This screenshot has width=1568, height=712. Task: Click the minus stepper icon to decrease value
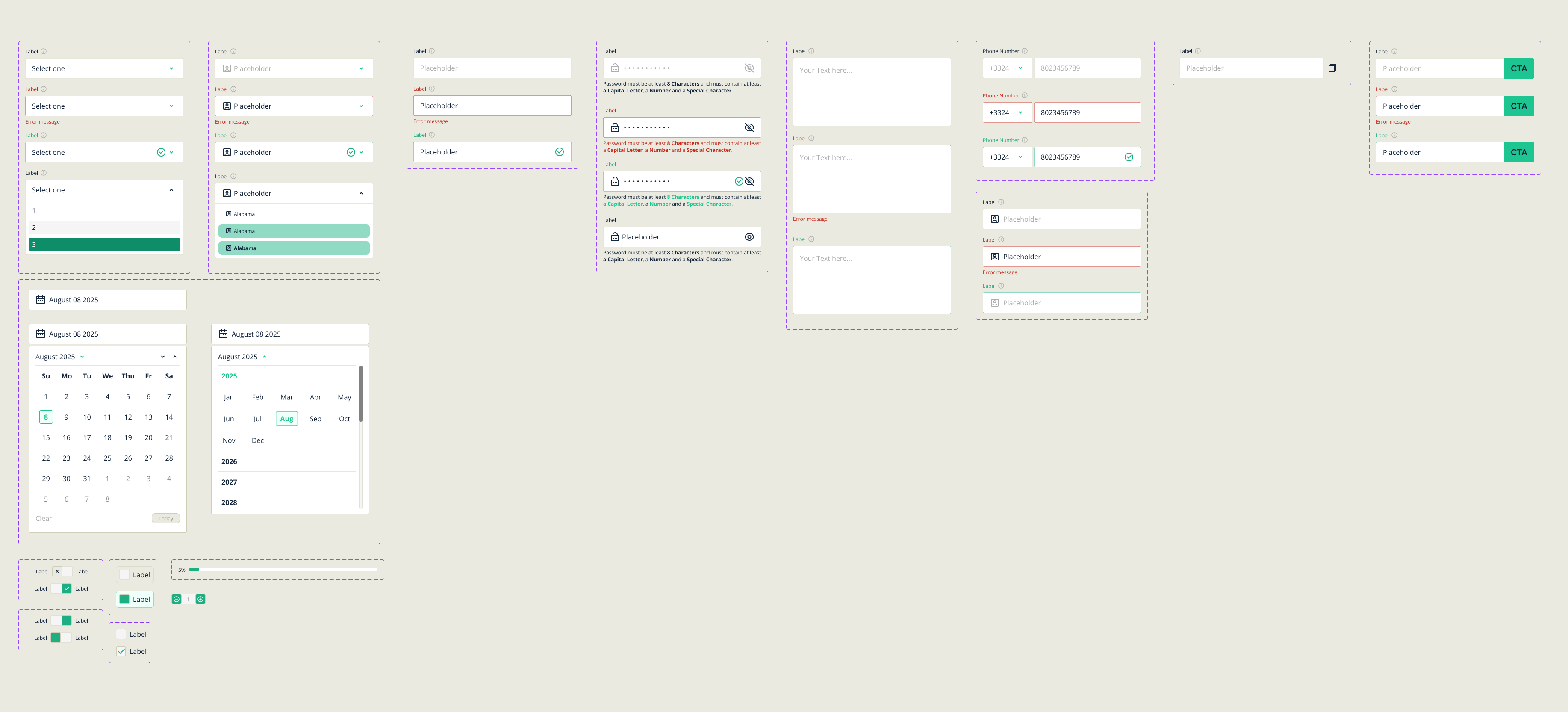[x=177, y=599]
